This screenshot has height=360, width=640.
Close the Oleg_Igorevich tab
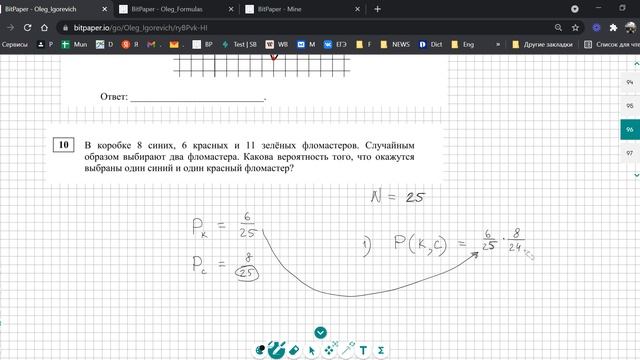104,9
